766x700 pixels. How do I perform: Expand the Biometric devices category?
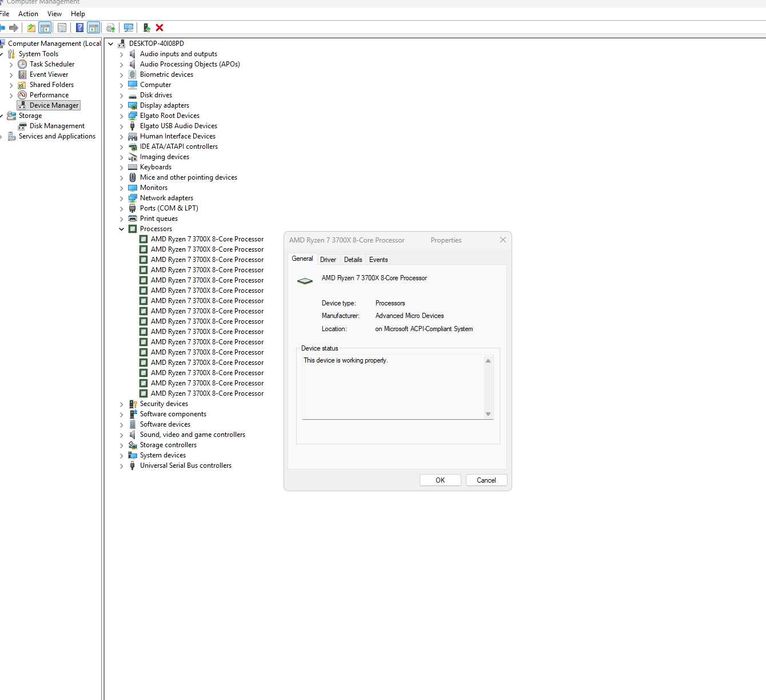(x=121, y=75)
